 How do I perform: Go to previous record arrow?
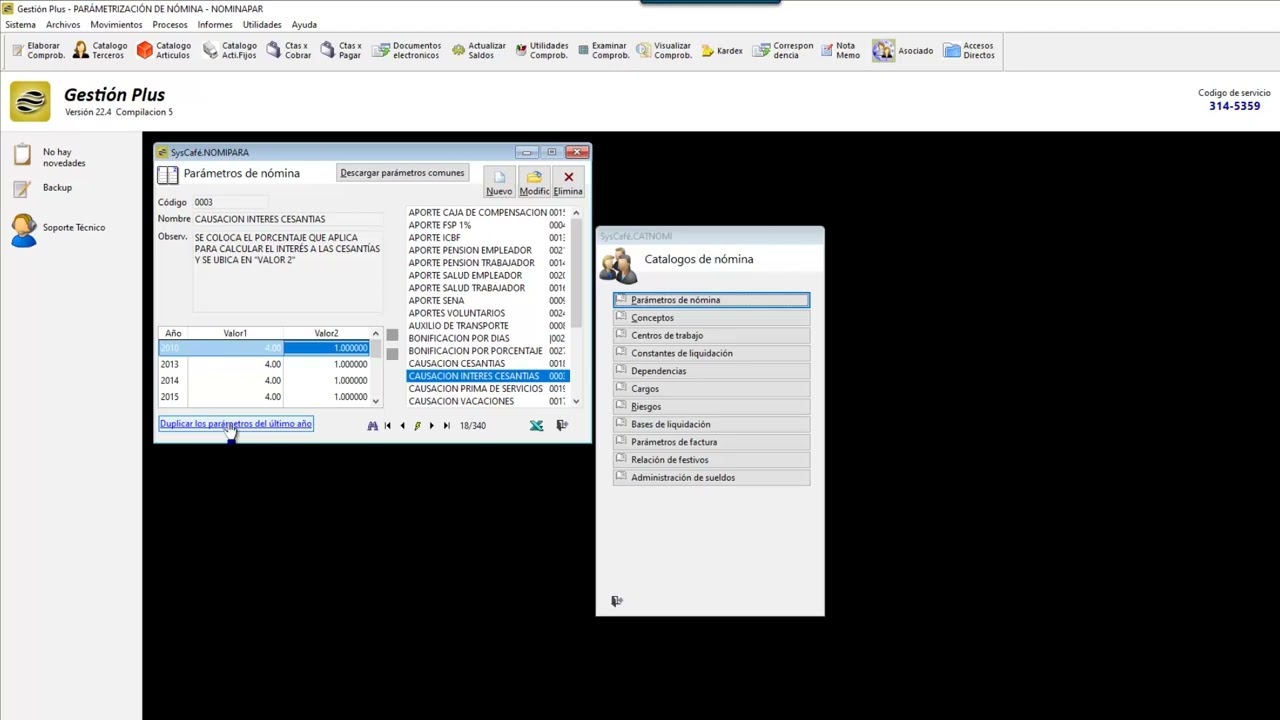point(402,425)
